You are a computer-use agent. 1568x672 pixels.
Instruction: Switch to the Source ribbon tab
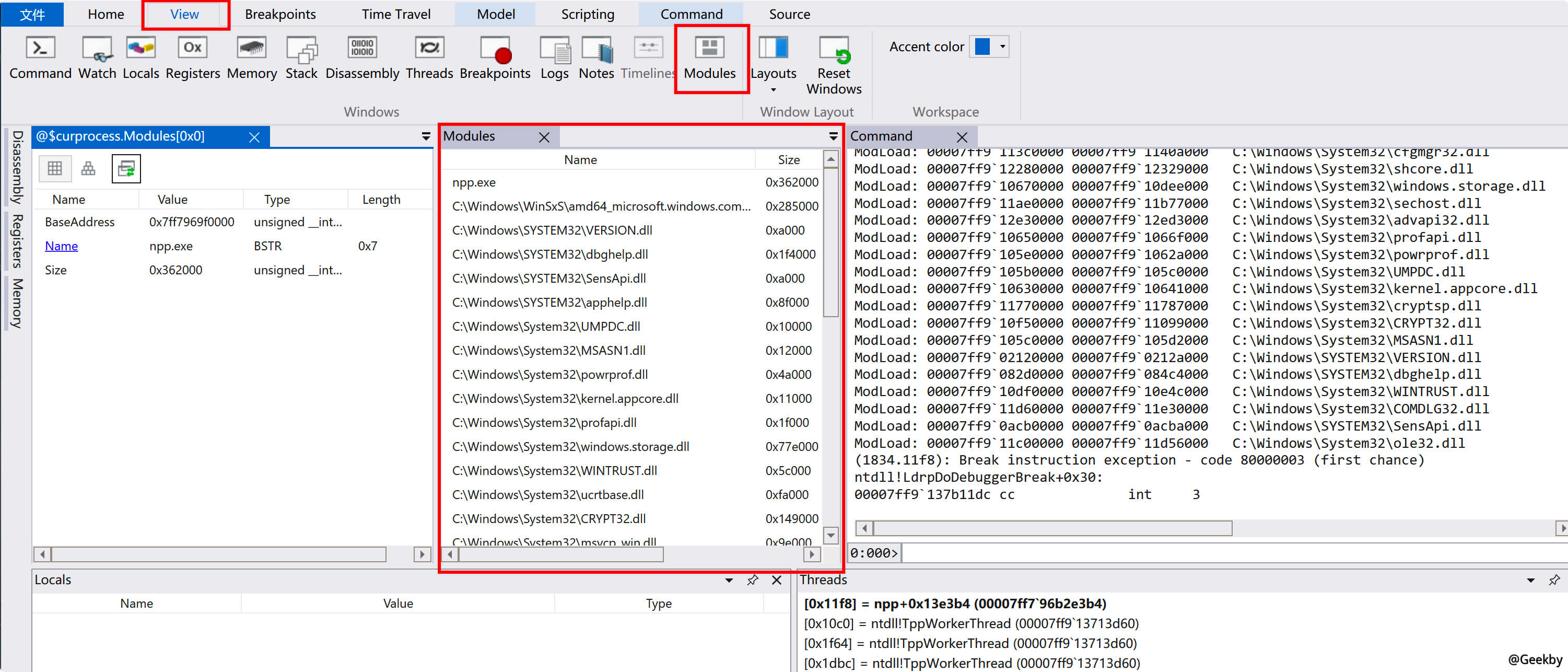coord(789,14)
